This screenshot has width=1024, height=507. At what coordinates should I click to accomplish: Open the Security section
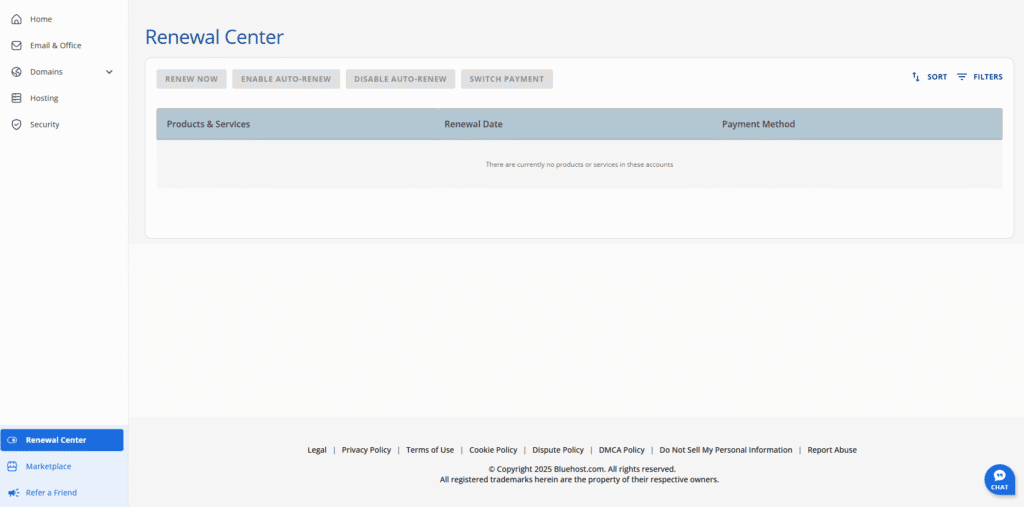tap(44, 124)
